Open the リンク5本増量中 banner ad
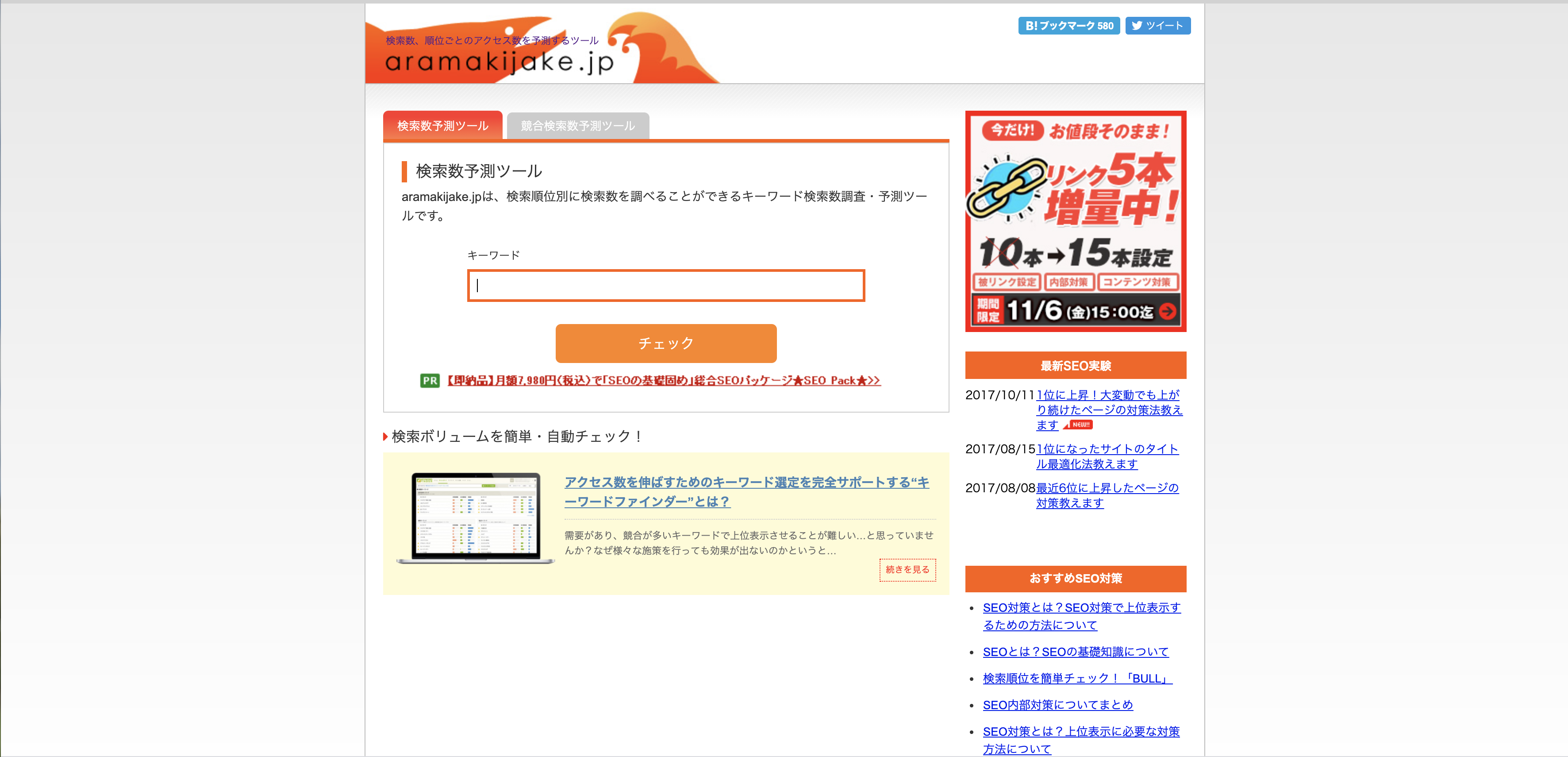This screenshot has width=1568, height=757. click(x=1076, y=221)
